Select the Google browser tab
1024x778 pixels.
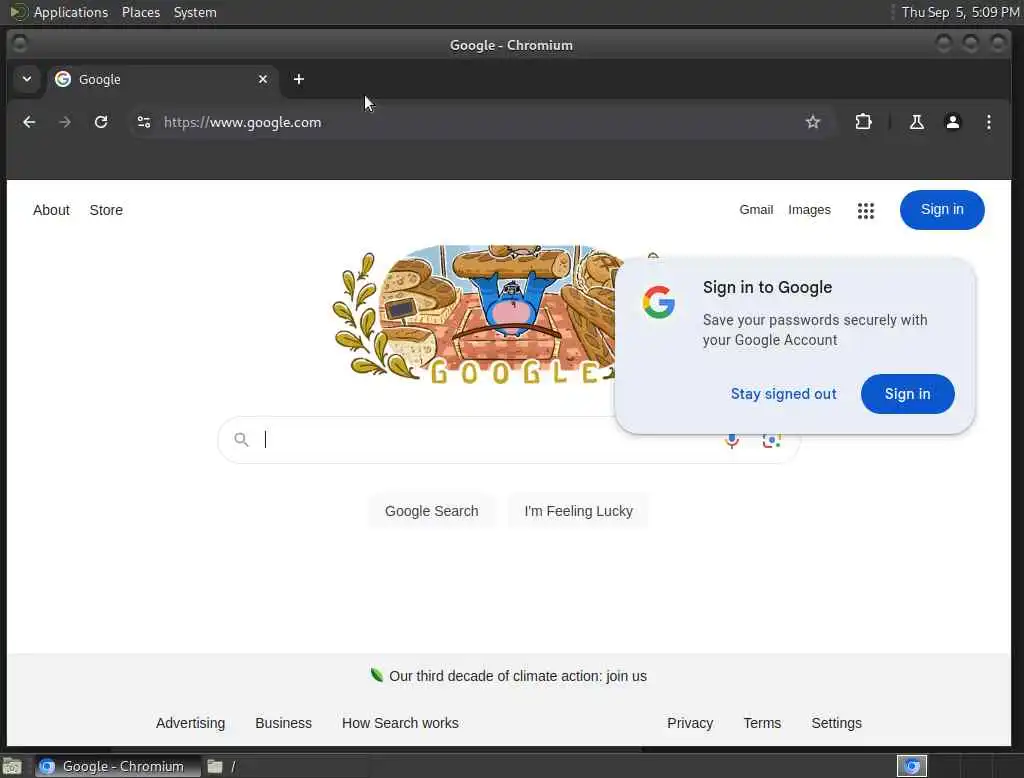point(162,79)
